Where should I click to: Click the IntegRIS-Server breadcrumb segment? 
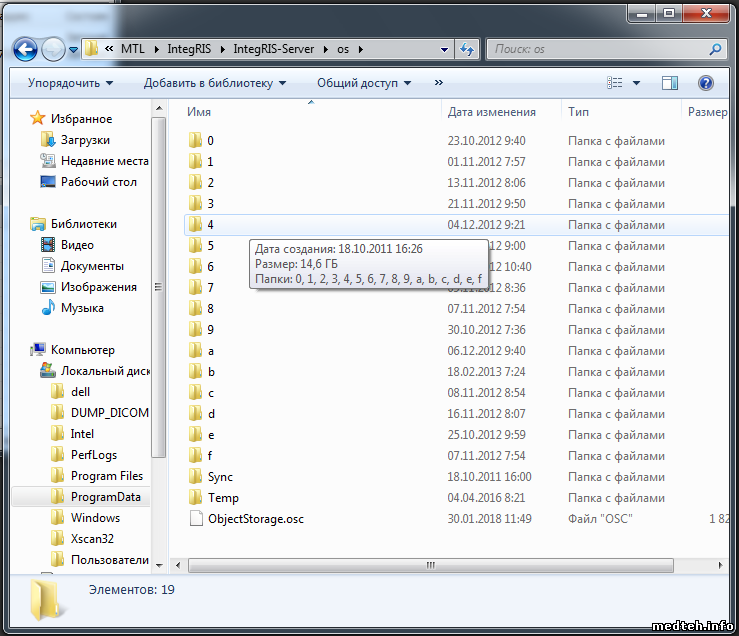pos(274,49)
